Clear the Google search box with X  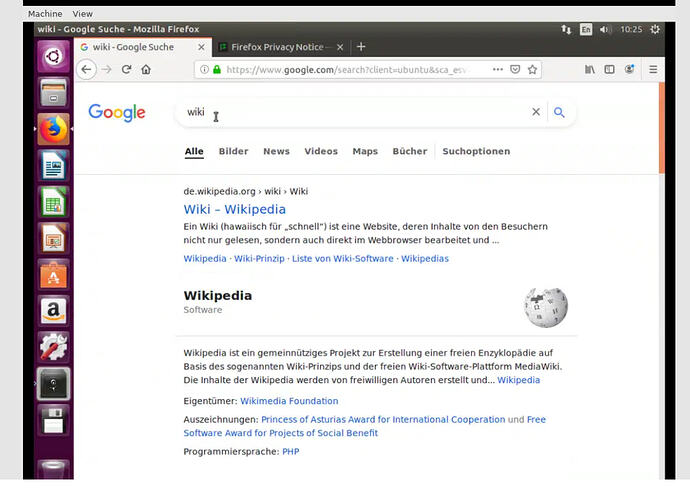click(536, 112)
